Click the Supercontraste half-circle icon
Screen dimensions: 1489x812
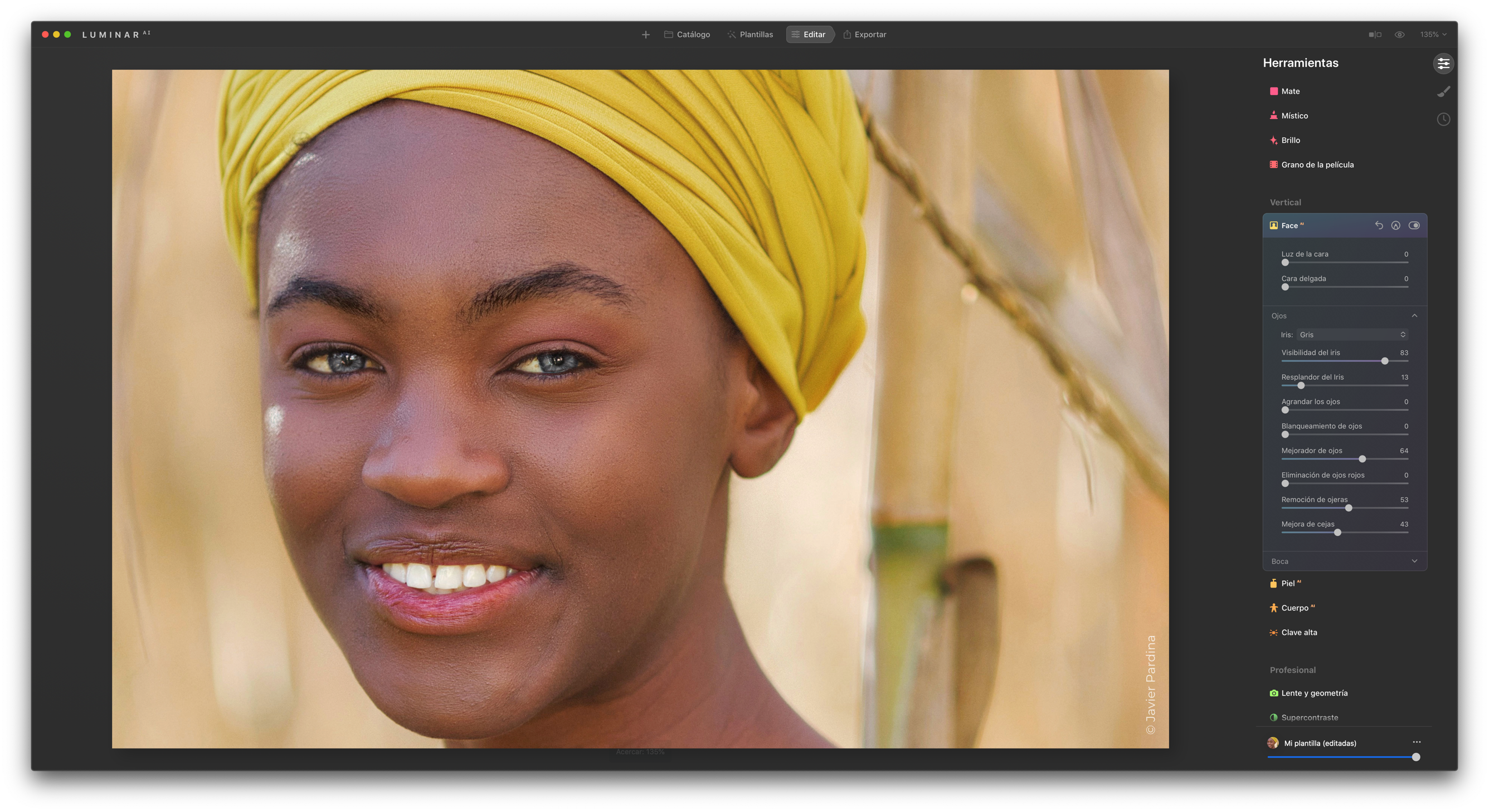coord(1273,717)
